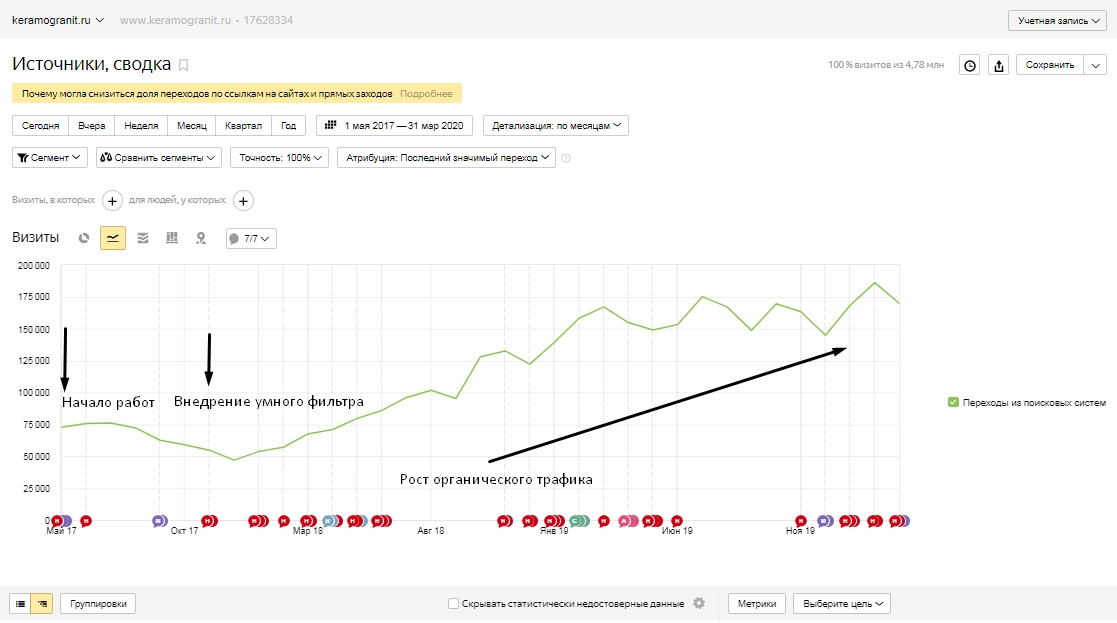Image resolution: width=1117 pixels, height=623 pixels.
Task: Switch to map view icon
Action: [201, 238]
